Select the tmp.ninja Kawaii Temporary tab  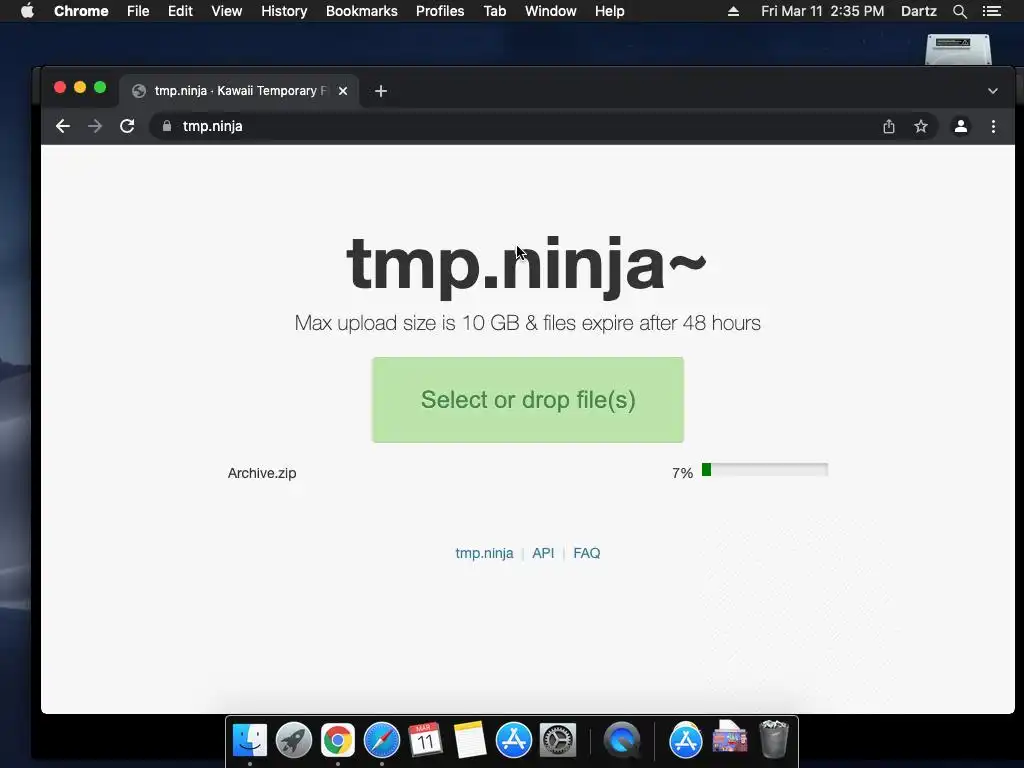[239, 91]
